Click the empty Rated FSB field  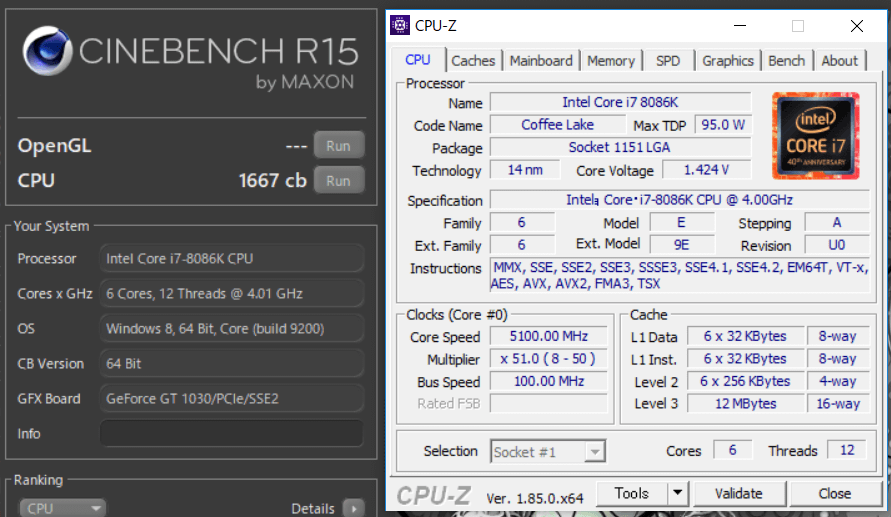548,404
